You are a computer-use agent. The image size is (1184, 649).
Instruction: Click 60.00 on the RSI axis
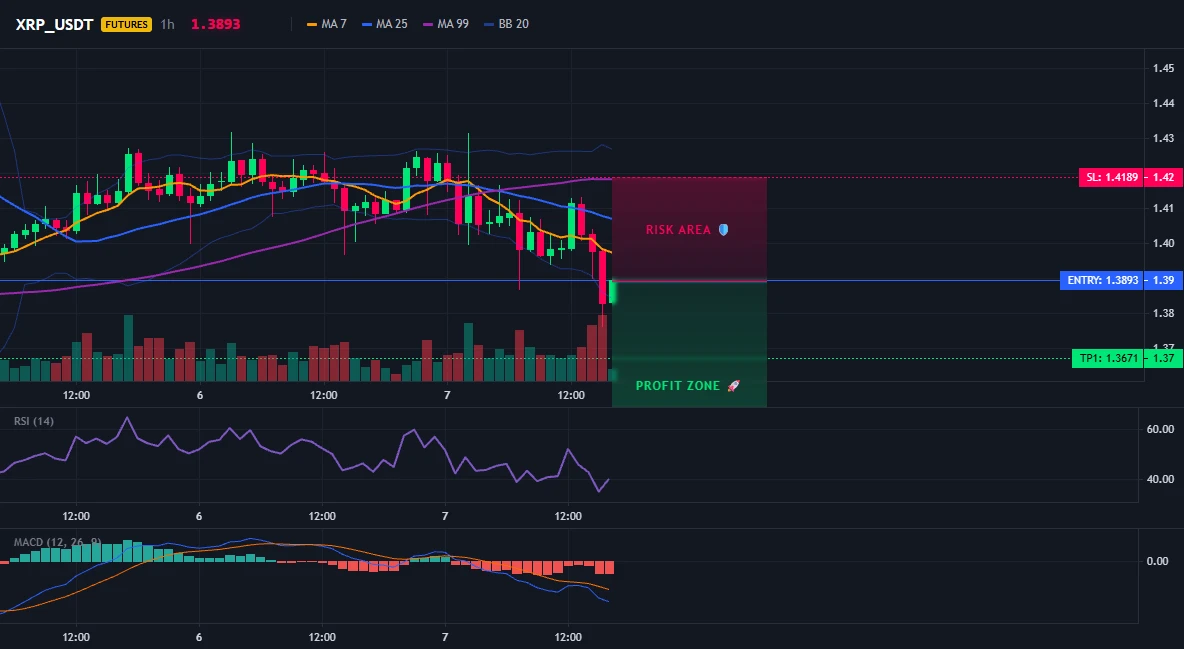pos(1160,429)
